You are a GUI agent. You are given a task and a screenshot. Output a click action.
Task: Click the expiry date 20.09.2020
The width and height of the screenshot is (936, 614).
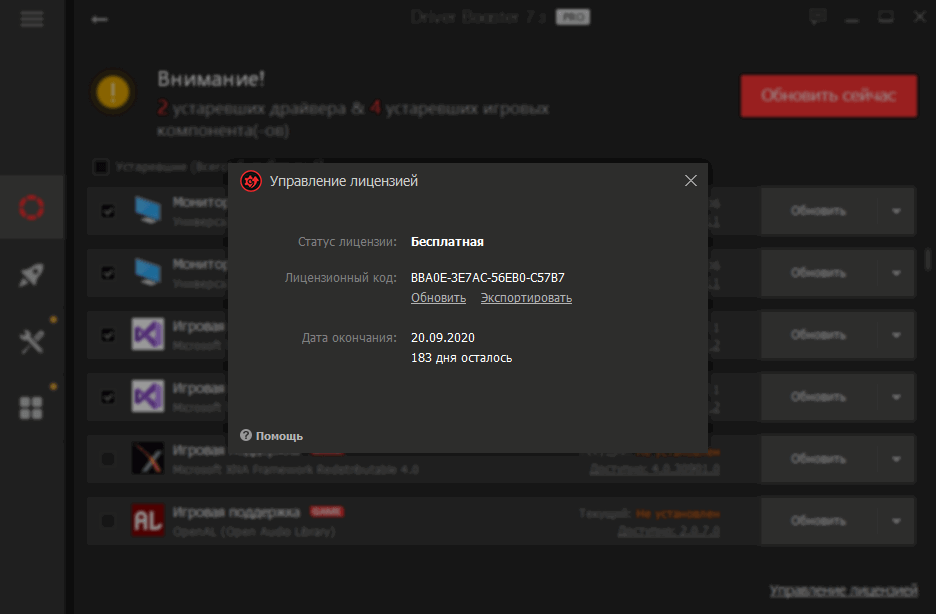tap(442, 338)
